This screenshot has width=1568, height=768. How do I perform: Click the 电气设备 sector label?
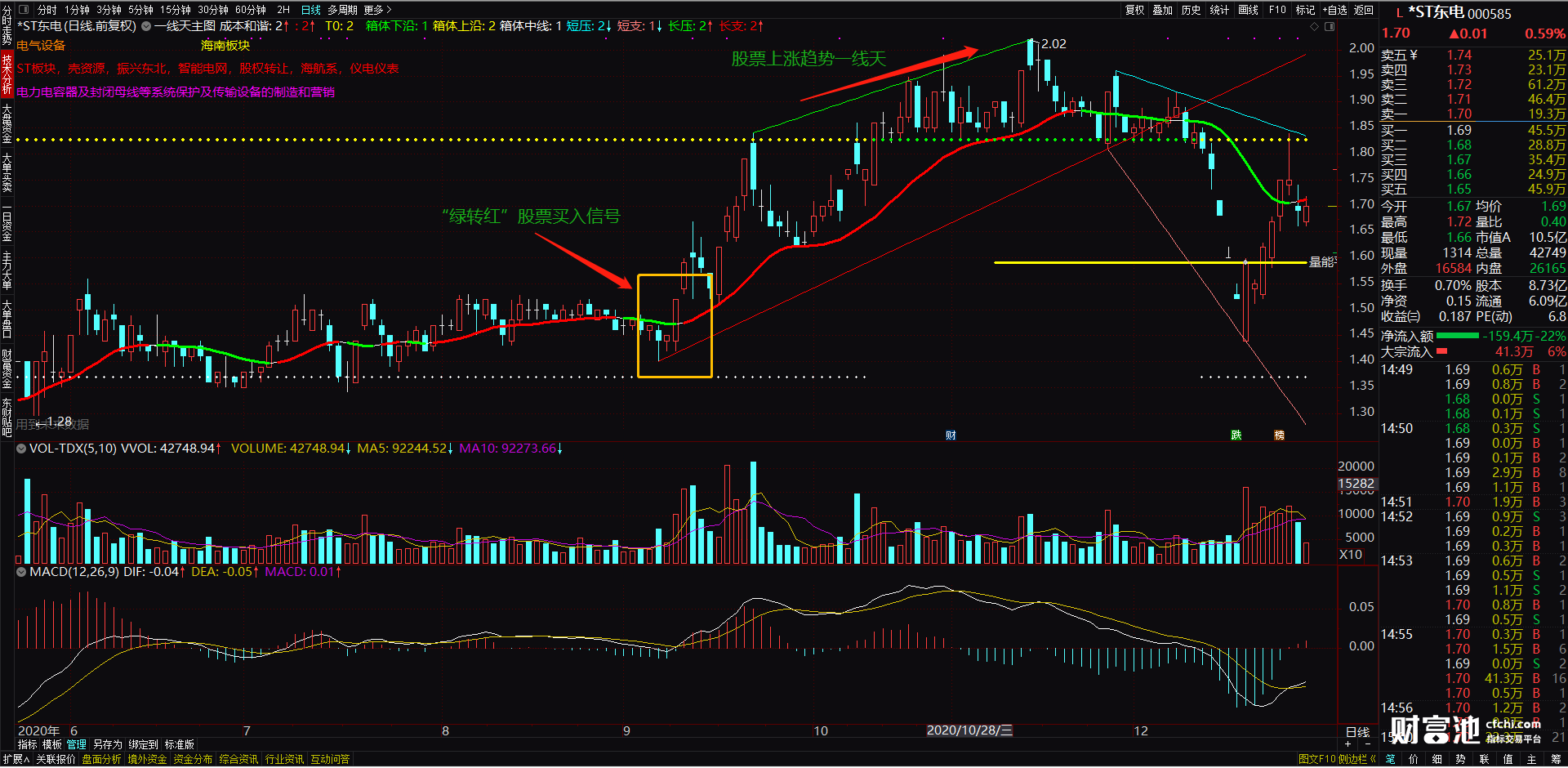click(41, 46)
